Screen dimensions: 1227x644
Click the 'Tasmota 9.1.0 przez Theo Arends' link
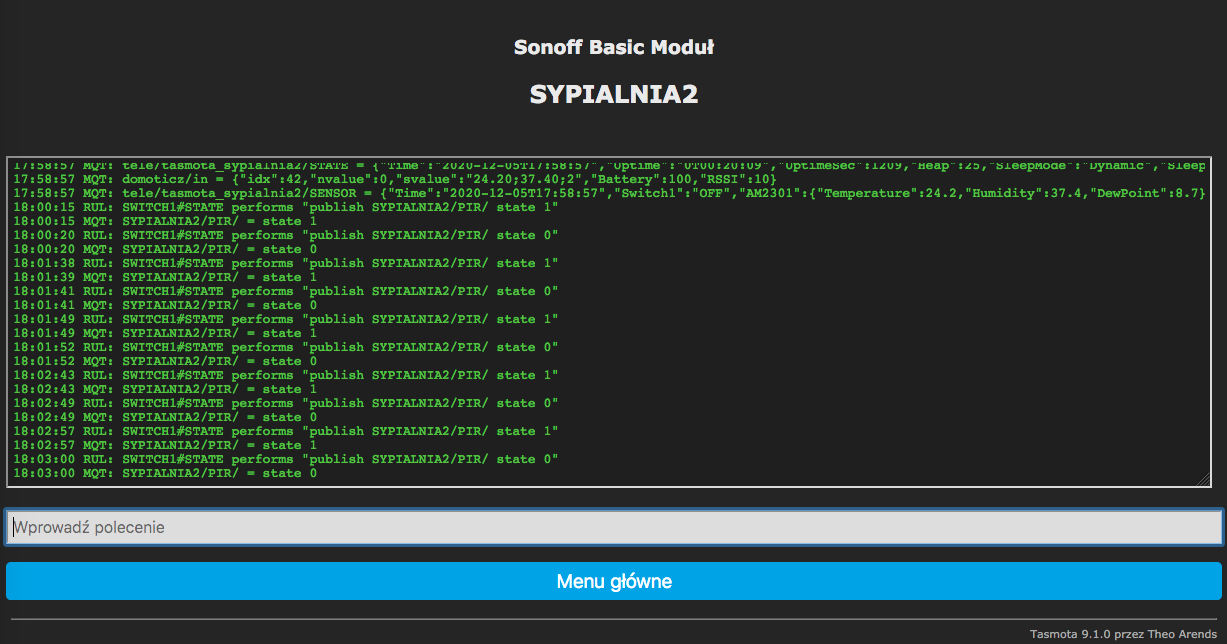click(x=1125, y=634)
